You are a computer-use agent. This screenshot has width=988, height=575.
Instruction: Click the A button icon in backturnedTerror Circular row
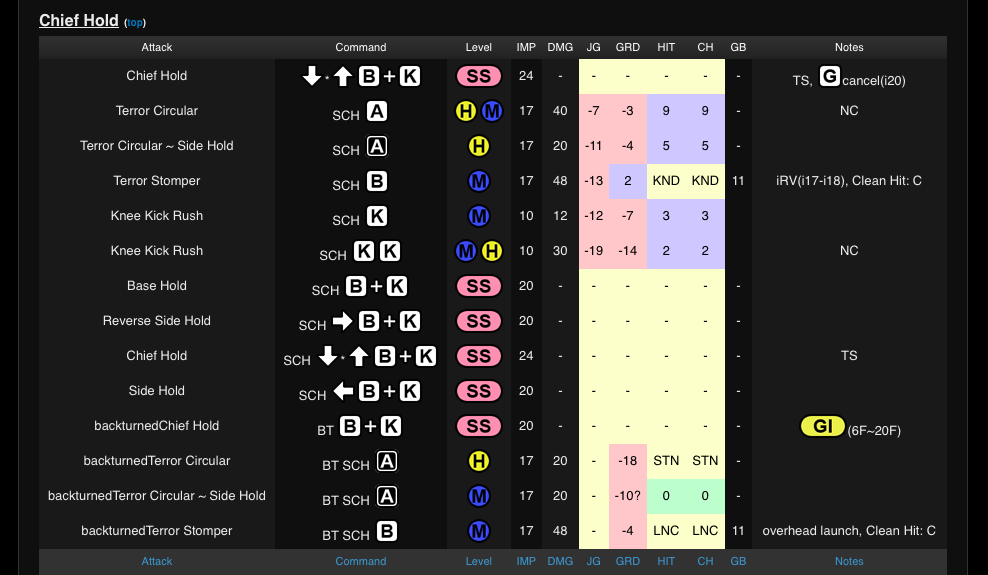coord(386,461)
